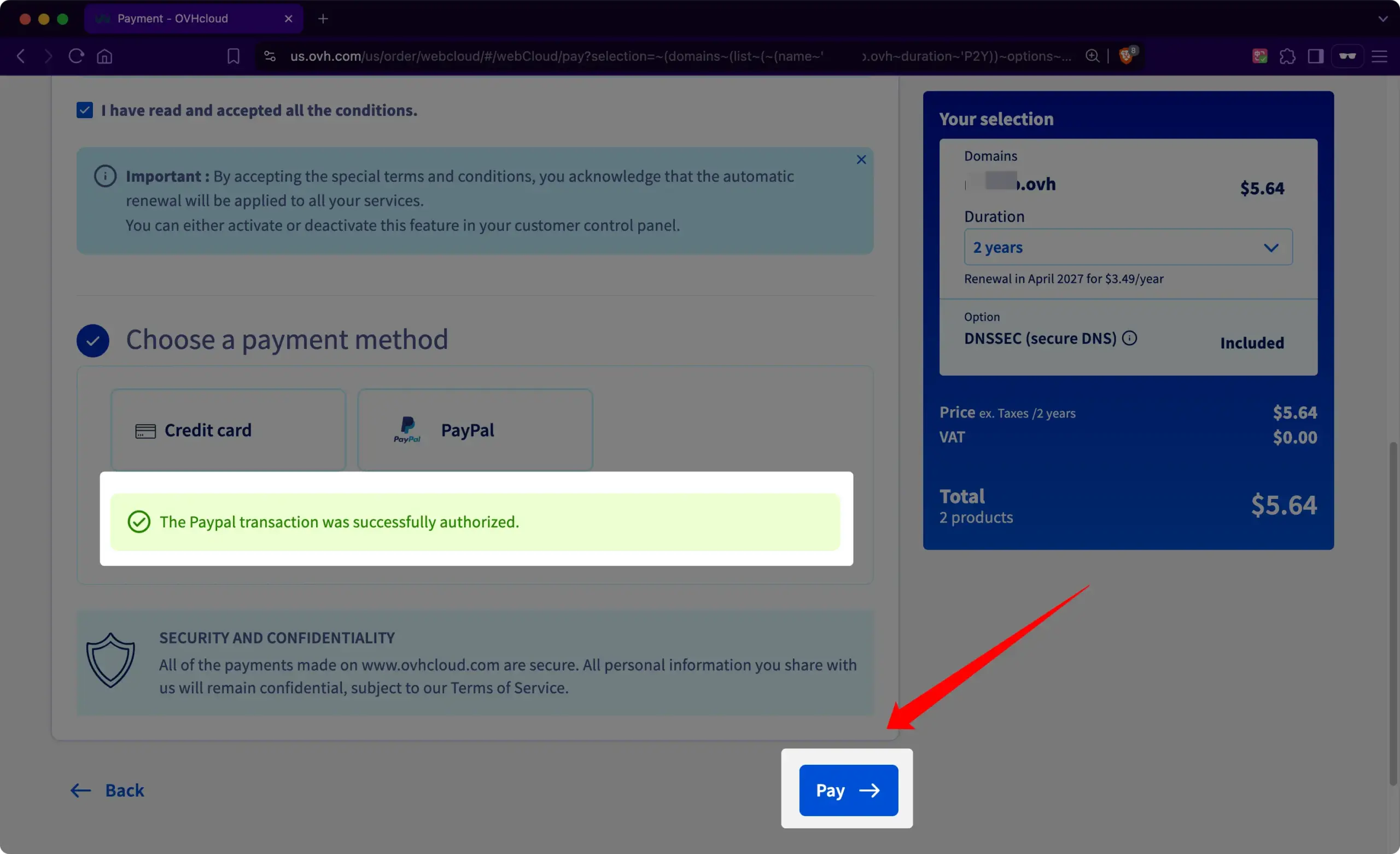Select Credit card payment method
1400x854 pixels.
click(x=228, y=430)
